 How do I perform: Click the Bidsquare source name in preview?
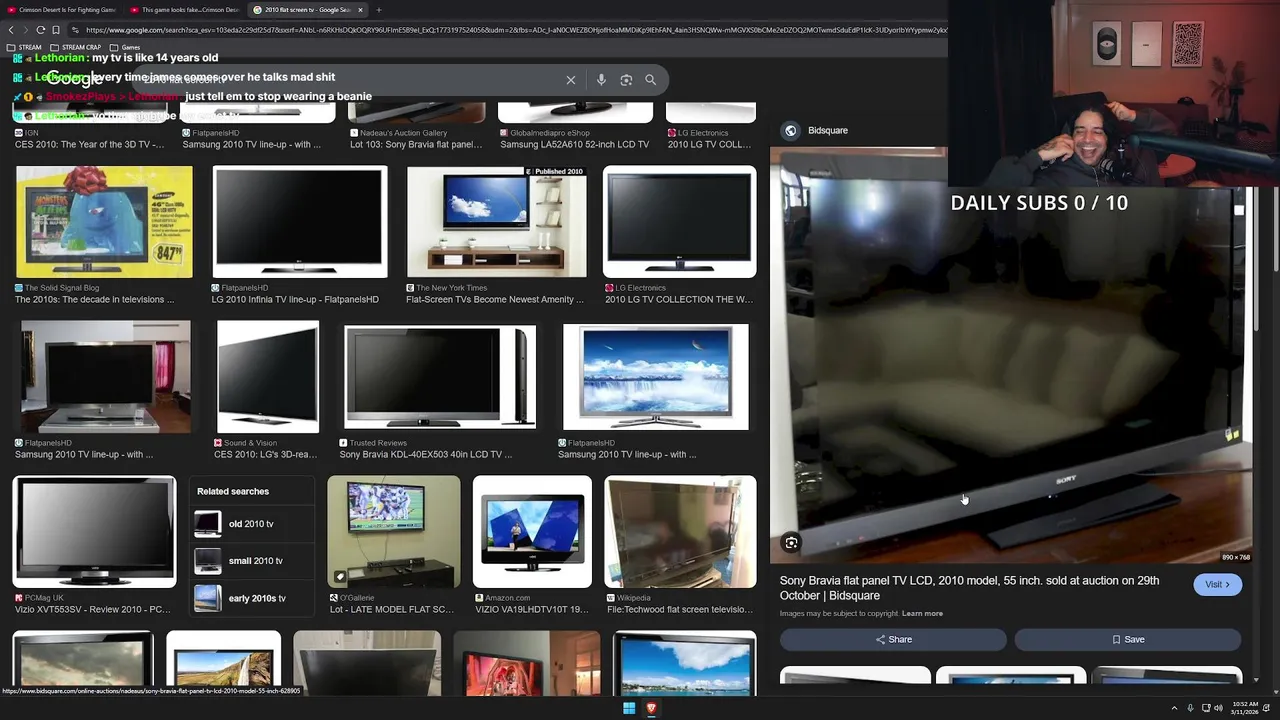pyautogui.click(x=827, y=130)
